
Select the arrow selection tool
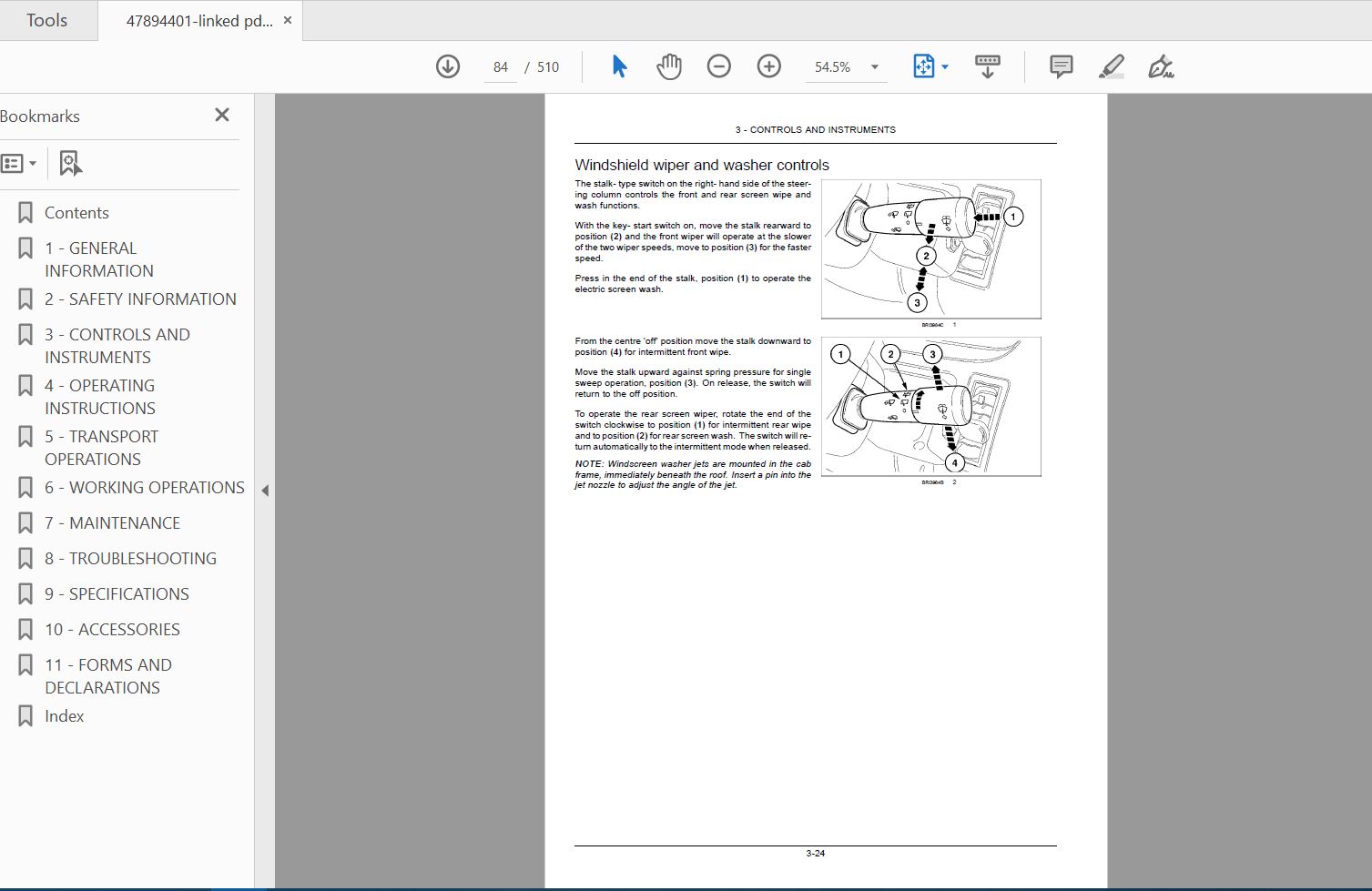[x=619, y=66]
